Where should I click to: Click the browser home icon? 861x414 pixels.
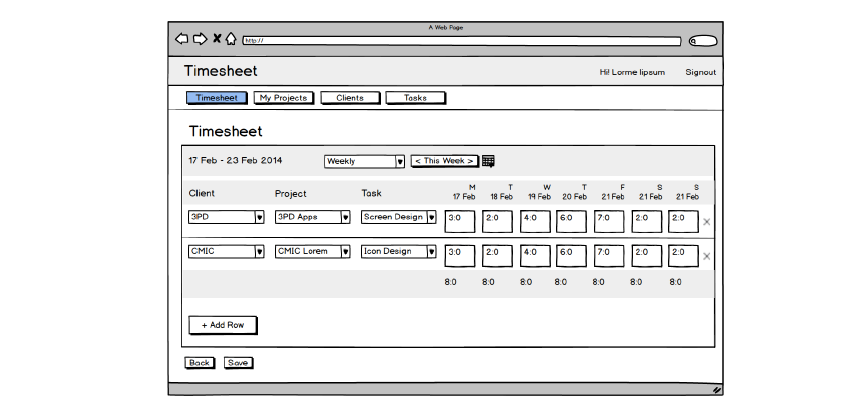[x=231, y=39]
